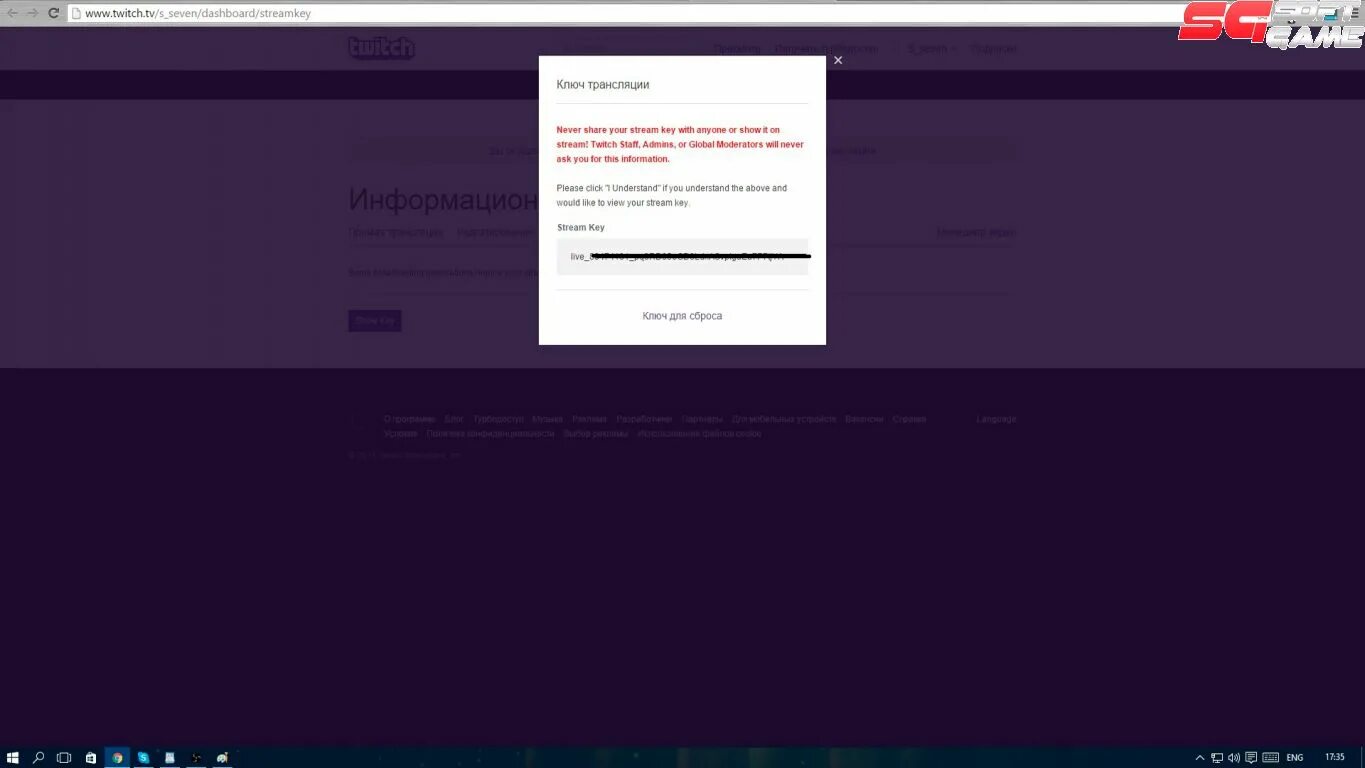The width and height of the screenshot is (1365, 768).
Task: Open the Store icon on taskbar
Action: tap(91, 757)
